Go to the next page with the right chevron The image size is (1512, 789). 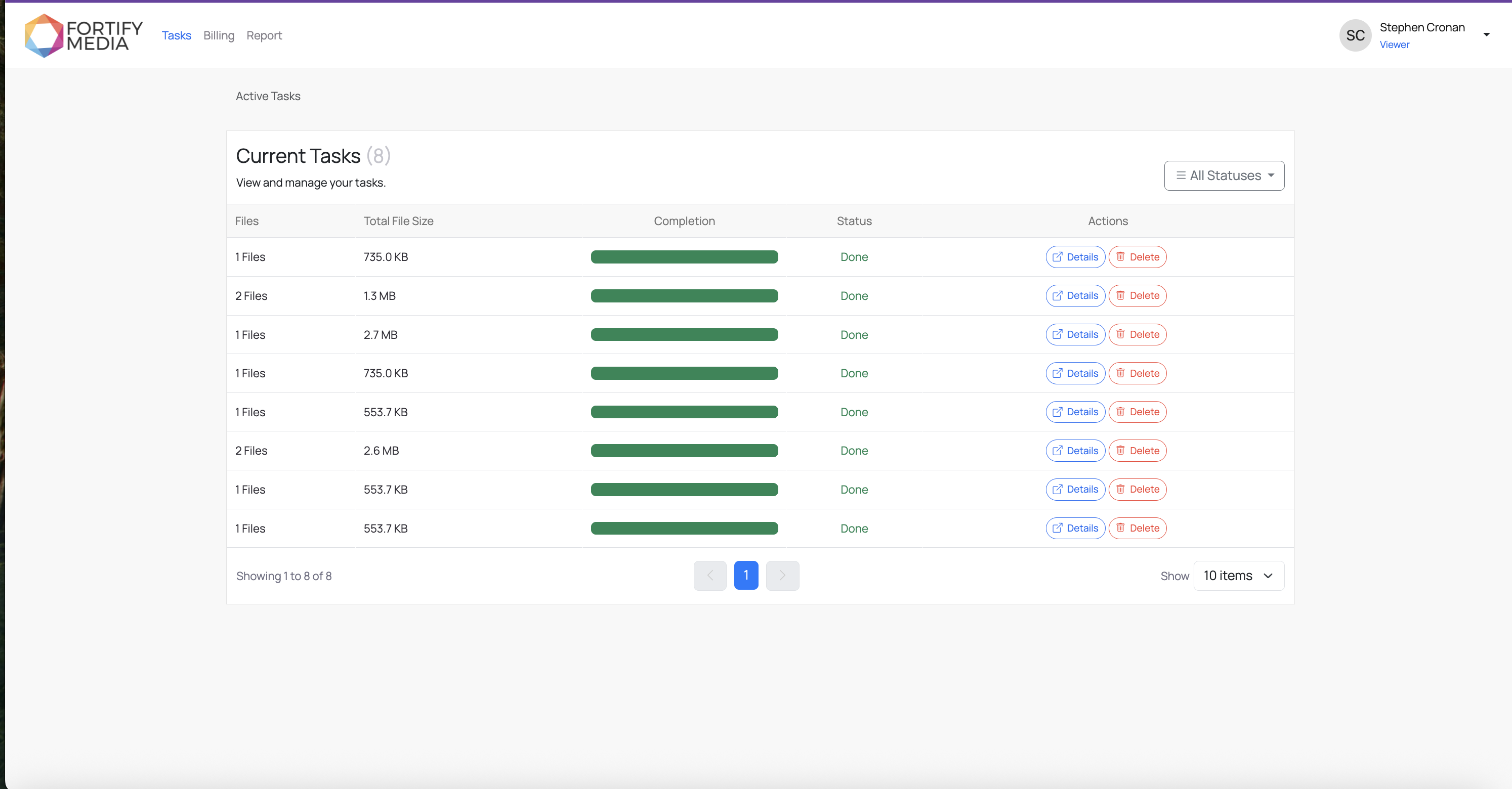pyautogui.click(x=782, y=576)
